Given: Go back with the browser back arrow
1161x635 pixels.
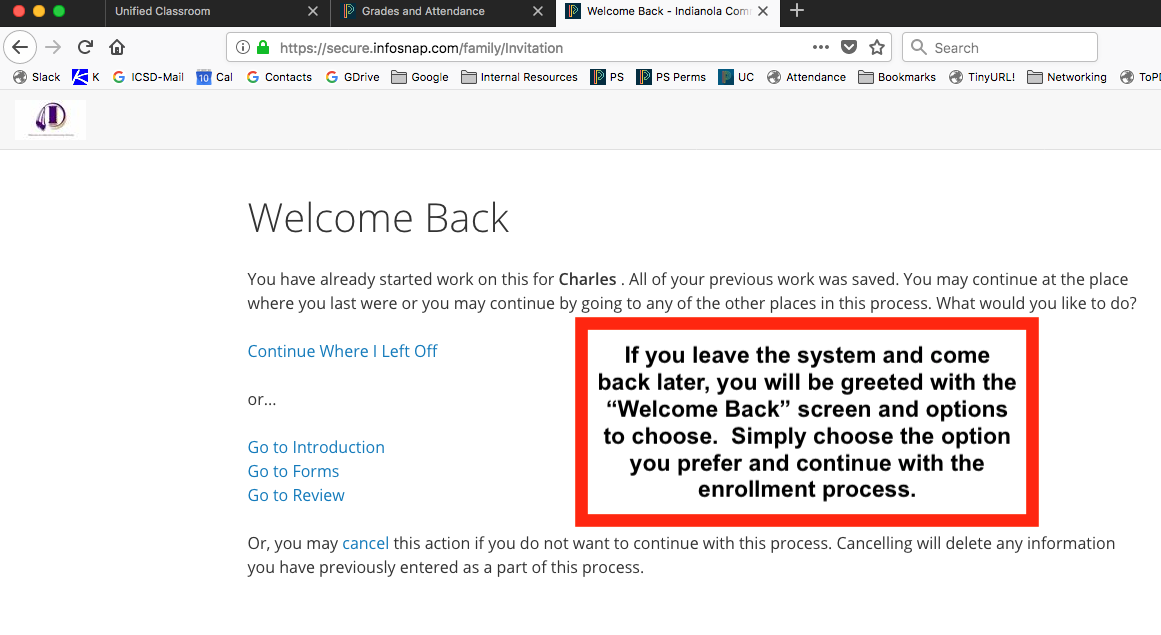Looking at the screenshot, I should 20,47.
